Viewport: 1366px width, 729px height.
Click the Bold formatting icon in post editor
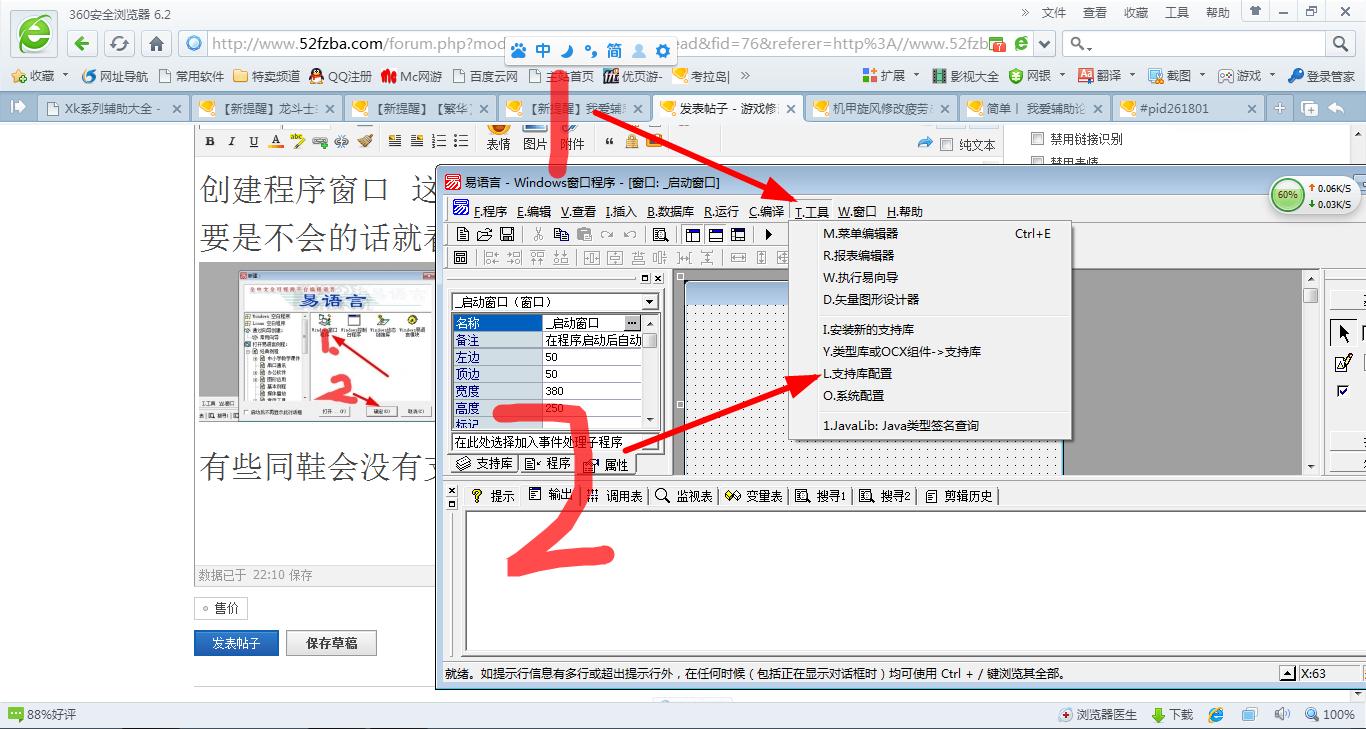tap(210, 142)
